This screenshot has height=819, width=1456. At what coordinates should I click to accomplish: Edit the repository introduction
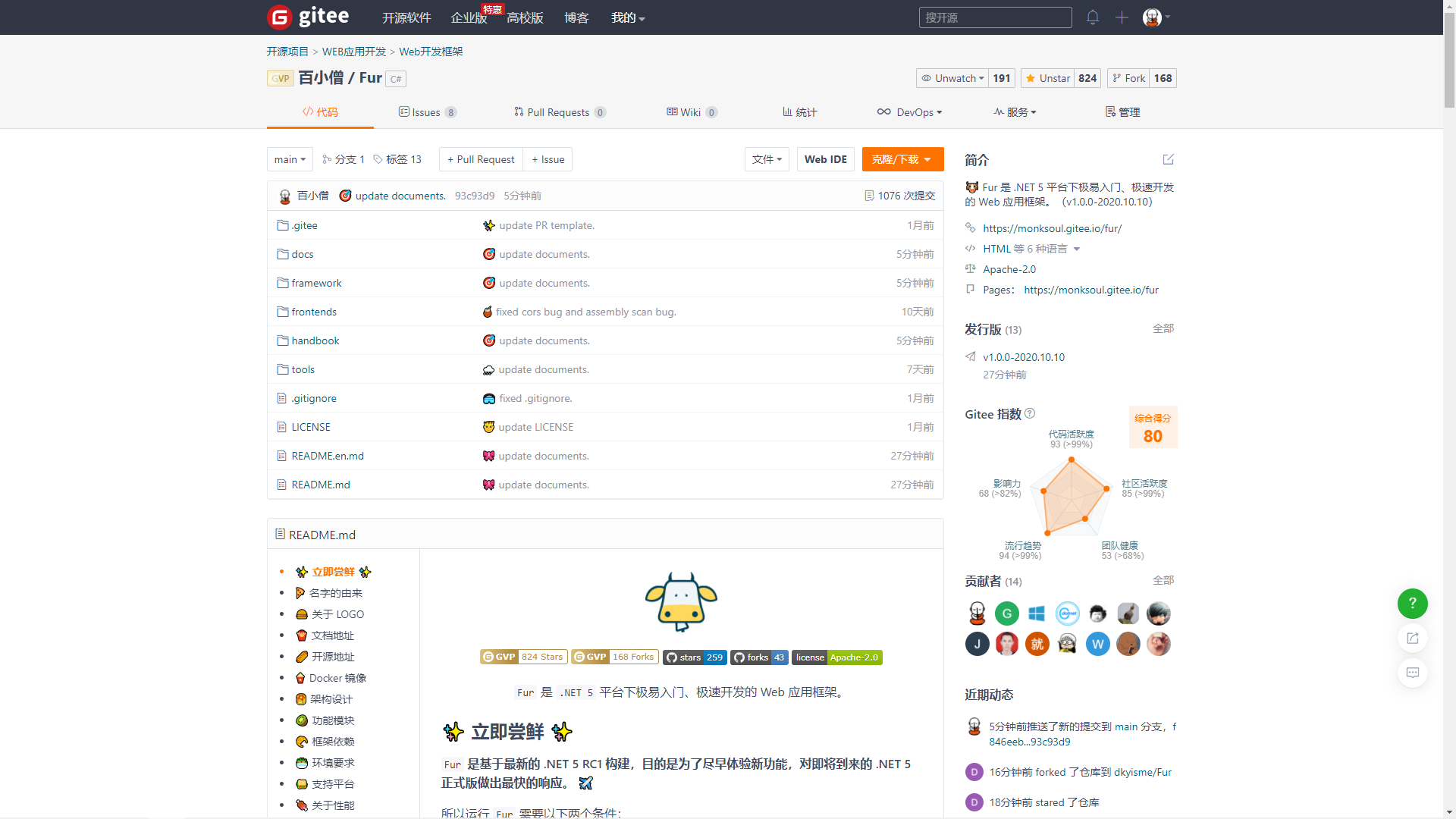(x=1168, y=159)
